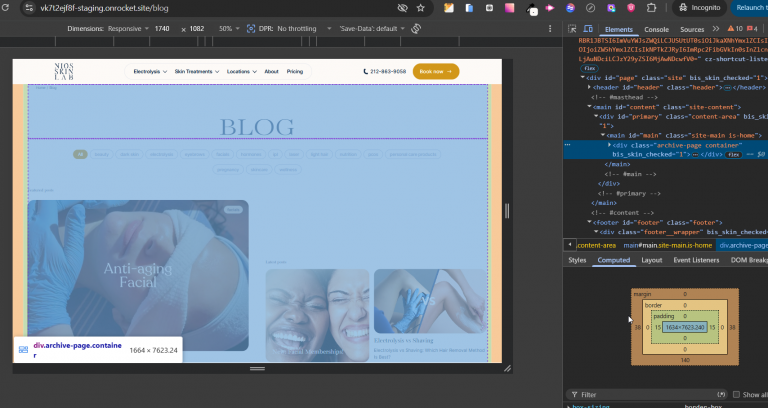Viewport: 768px width, 408px height.
Task: Collapse the main id="content" node
Action: tap(589, 107)
